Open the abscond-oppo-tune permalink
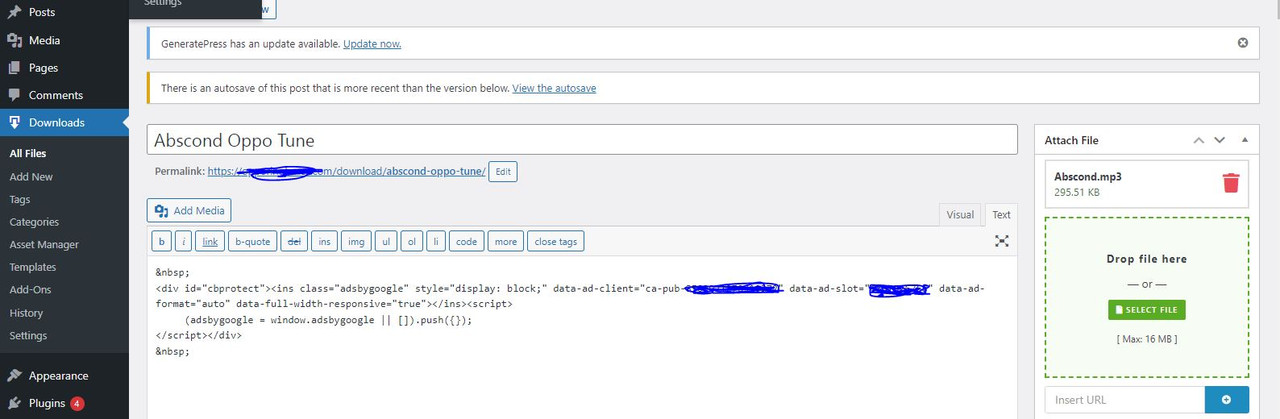The height and width of the screenshot is (419, 1280). 347,172
